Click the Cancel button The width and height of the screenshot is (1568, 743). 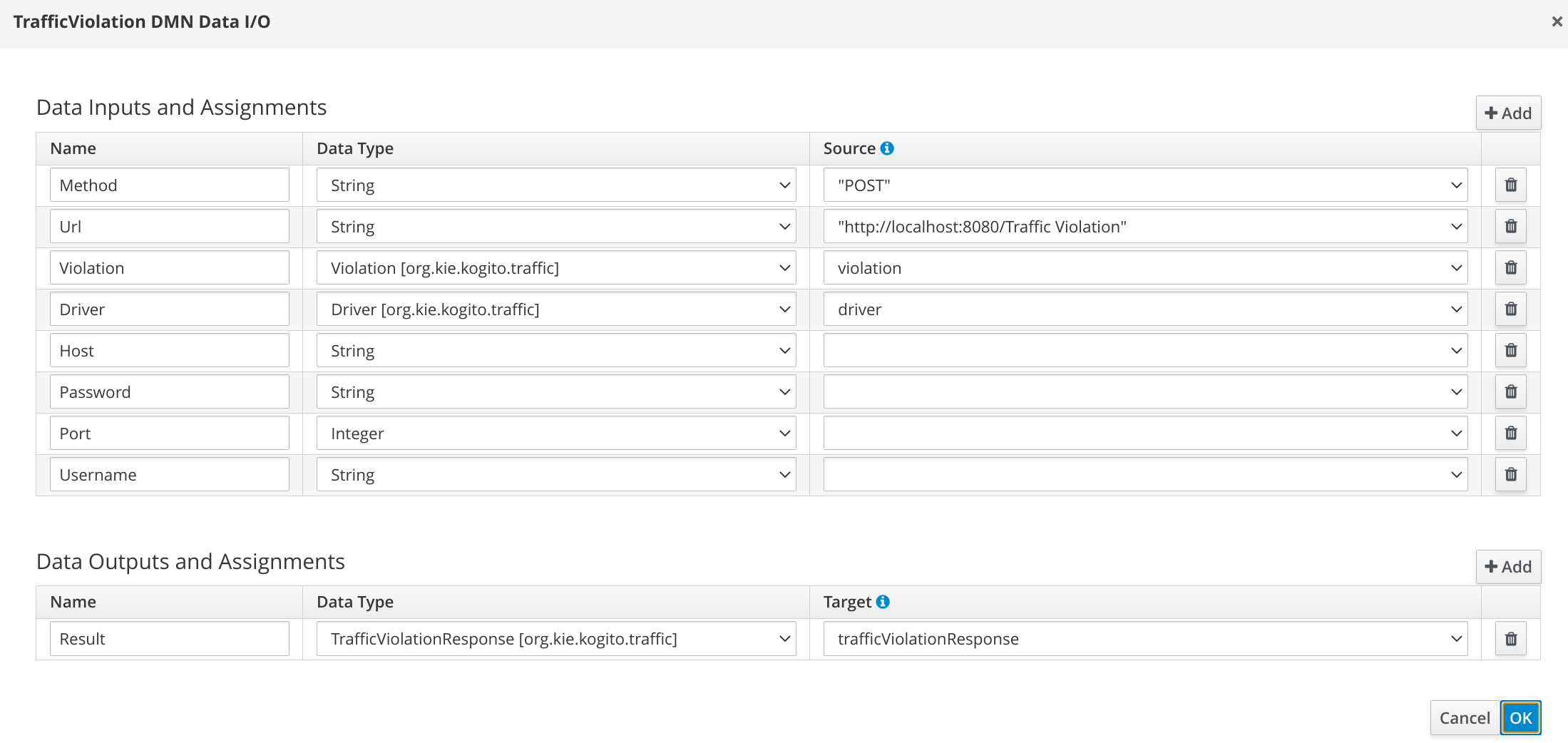(1464, 717)
